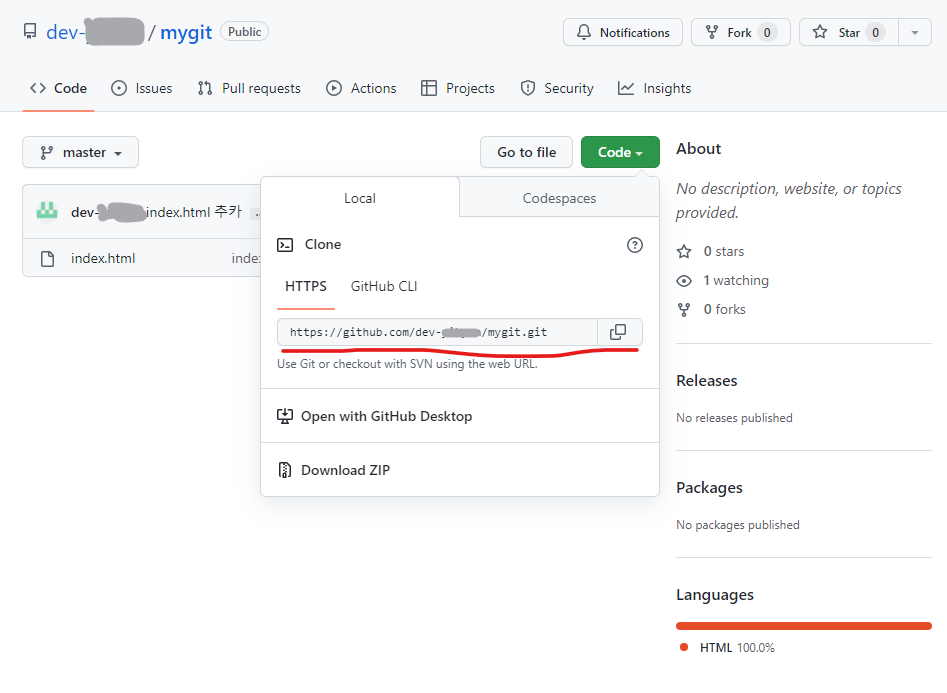Click the HTML language bar
The height and width of the screenshot is (693, 947).
(x=804, y=626)
